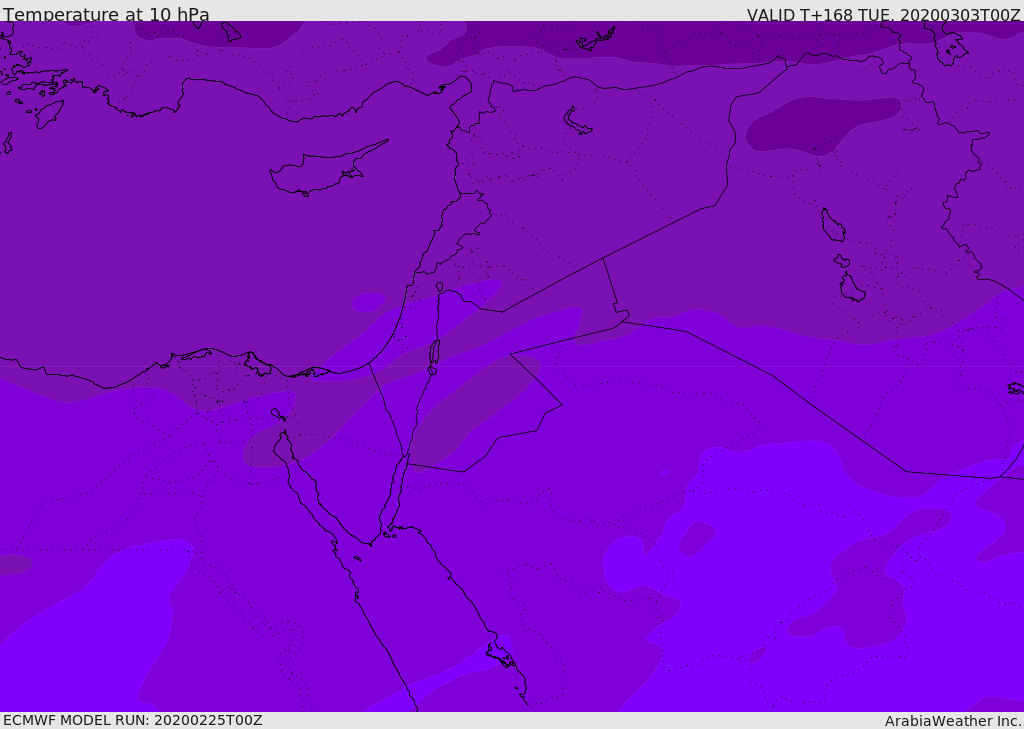
Task: Click the 'VALID T+168 TUE. 20200303T00Z' label
Action: coord(884,15)
